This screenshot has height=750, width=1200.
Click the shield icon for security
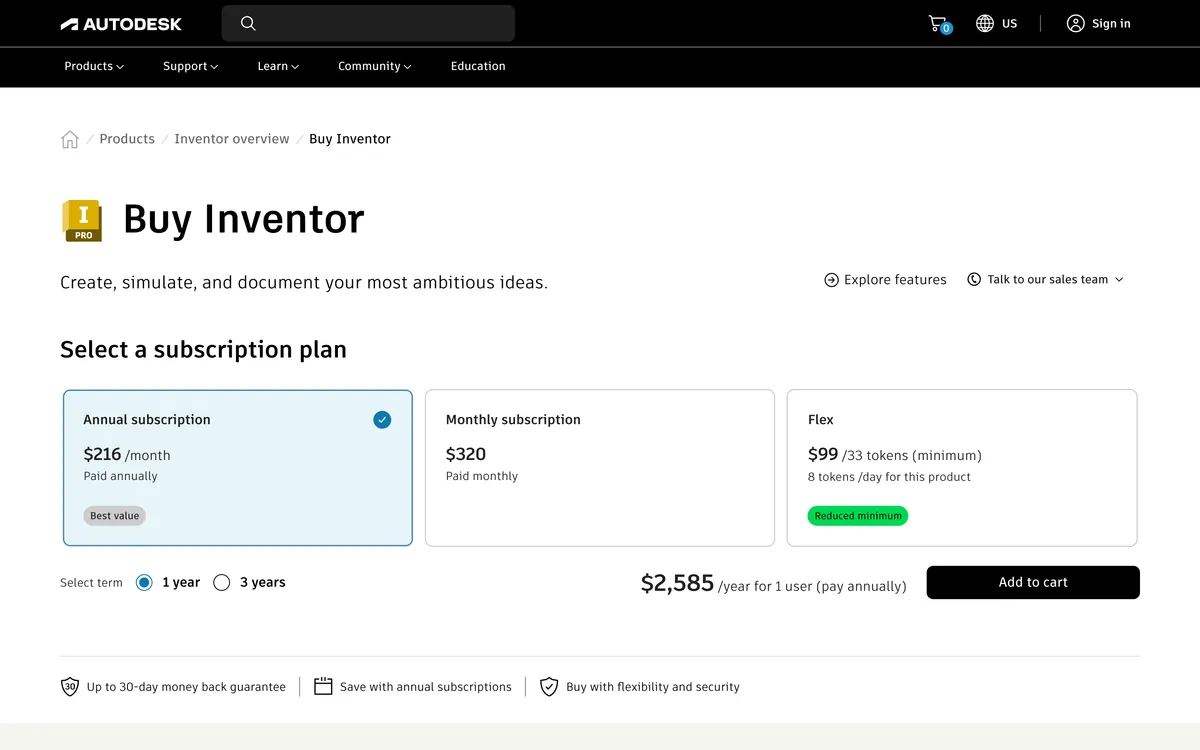(x=549, y=687)
